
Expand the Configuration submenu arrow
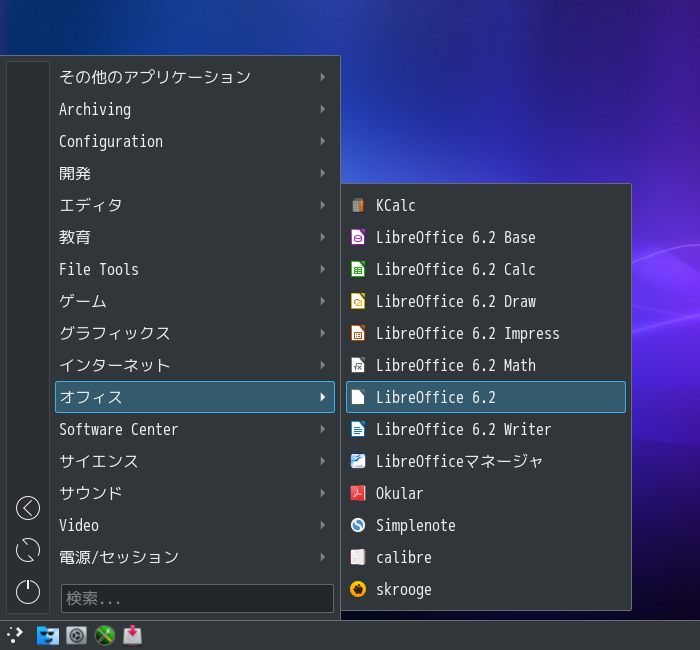pos(323,141)
